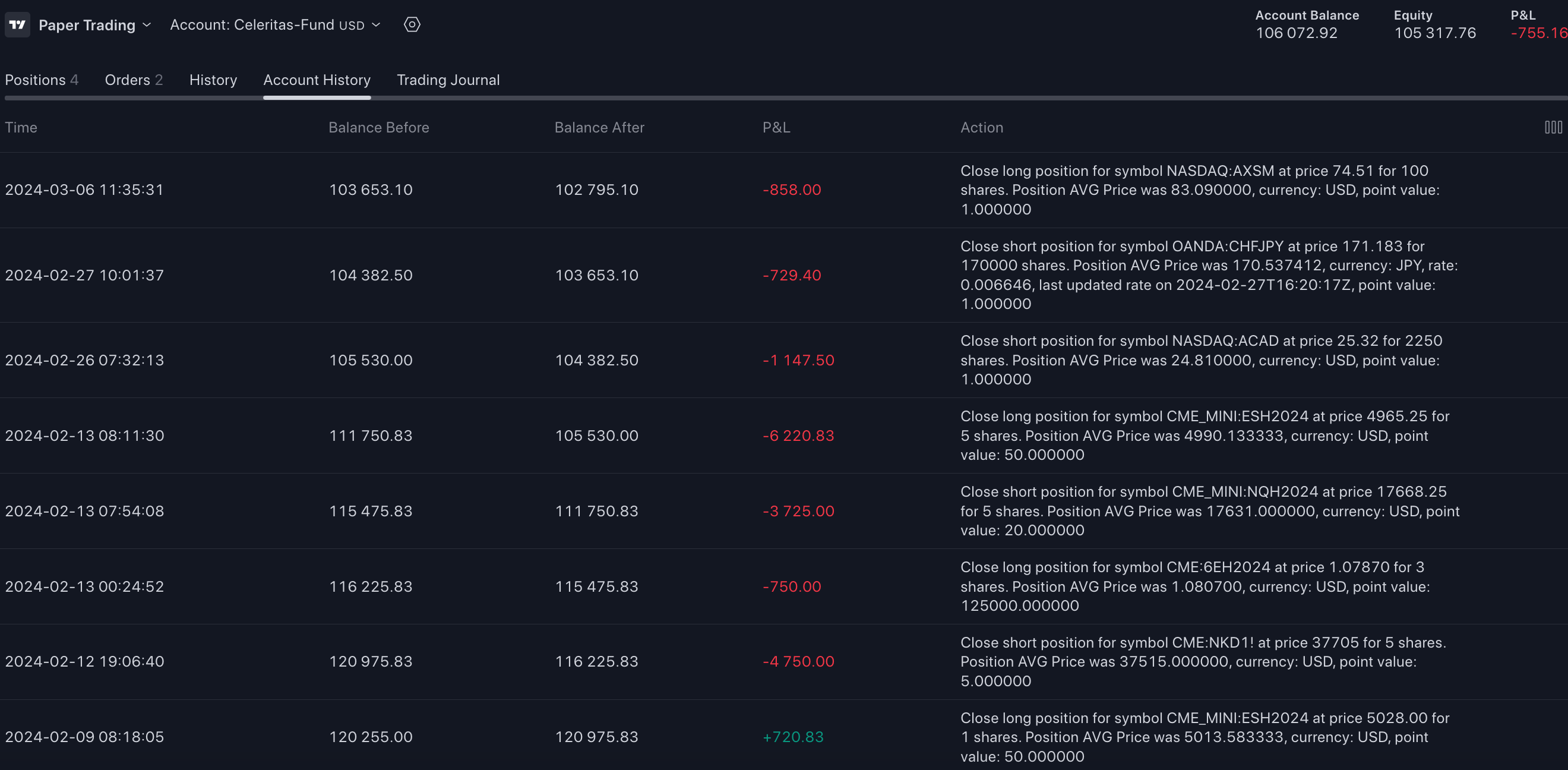Open the Celeritas-Fund account dropdown

point(274,25)
